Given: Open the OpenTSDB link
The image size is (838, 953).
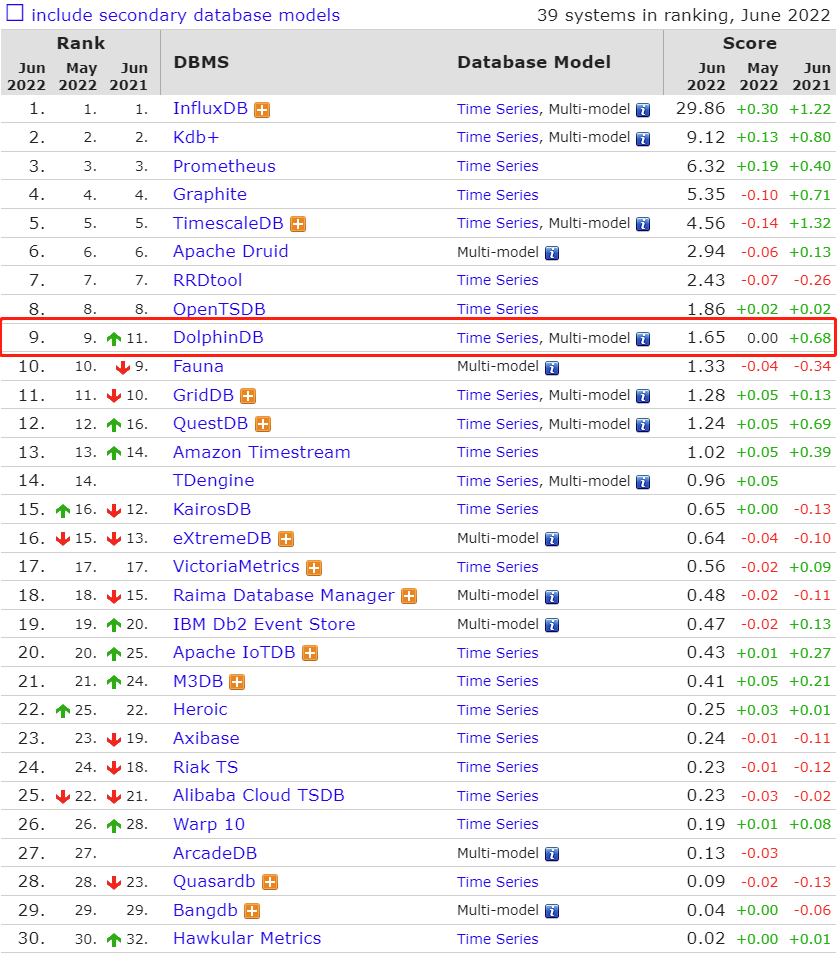Looking at the screenshot, I should click(219, 309).
